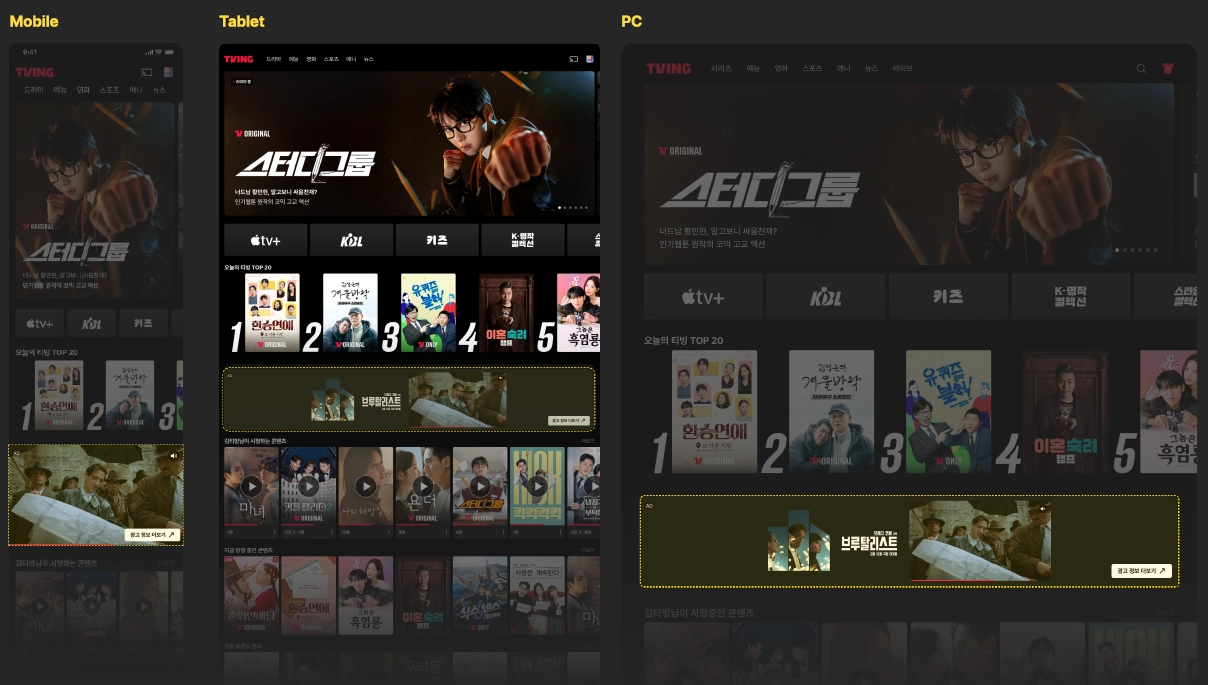Mute the Mobile ad video via the speaker icon
1208x685 pixels.
coord(174,455)
